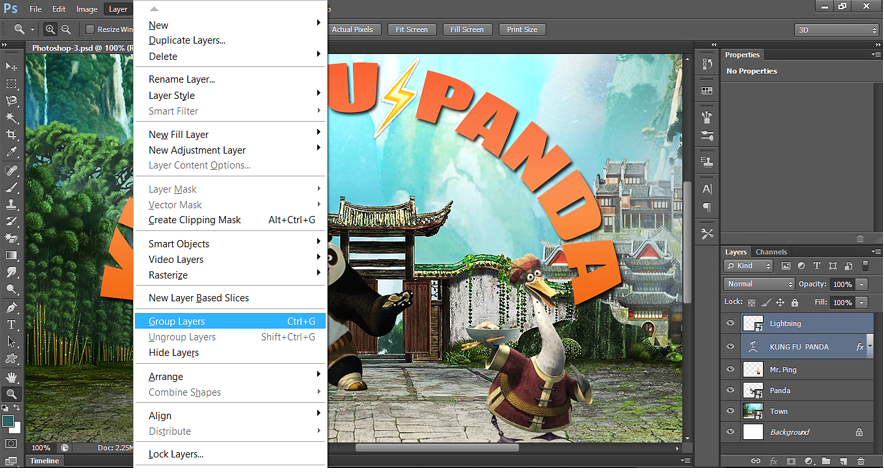Click the background color swatch
Viewport: 884px width, 474px height.
click(16, 429)
